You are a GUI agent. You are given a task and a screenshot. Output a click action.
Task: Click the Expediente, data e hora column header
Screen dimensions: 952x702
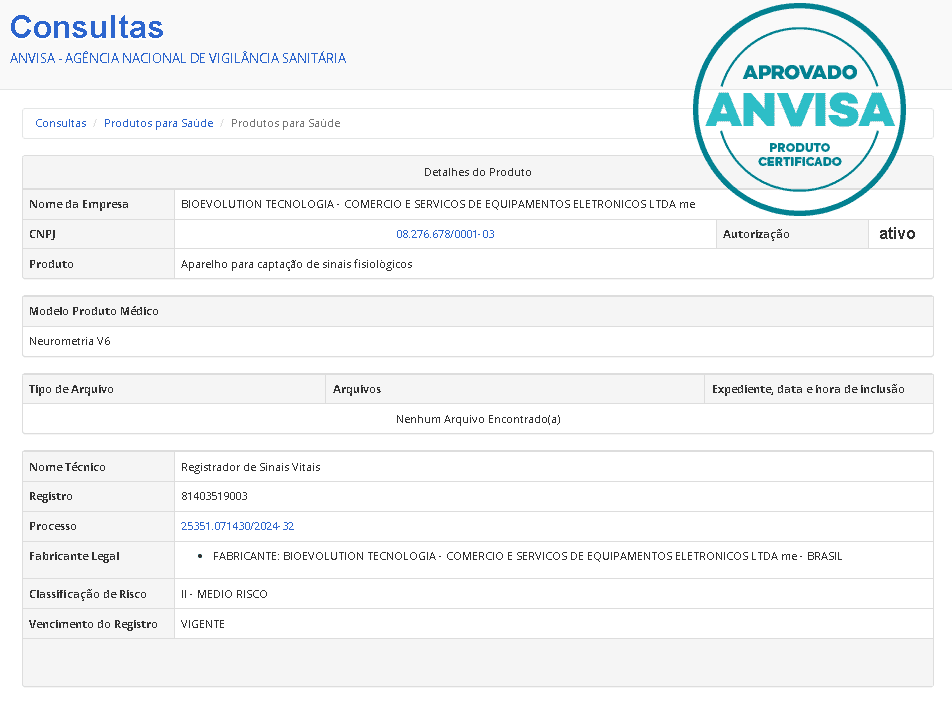click(808, 389)
